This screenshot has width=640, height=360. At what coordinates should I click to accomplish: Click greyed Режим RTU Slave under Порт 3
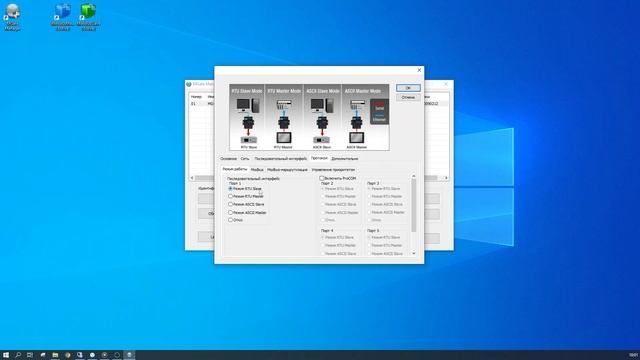click(384, 189)
